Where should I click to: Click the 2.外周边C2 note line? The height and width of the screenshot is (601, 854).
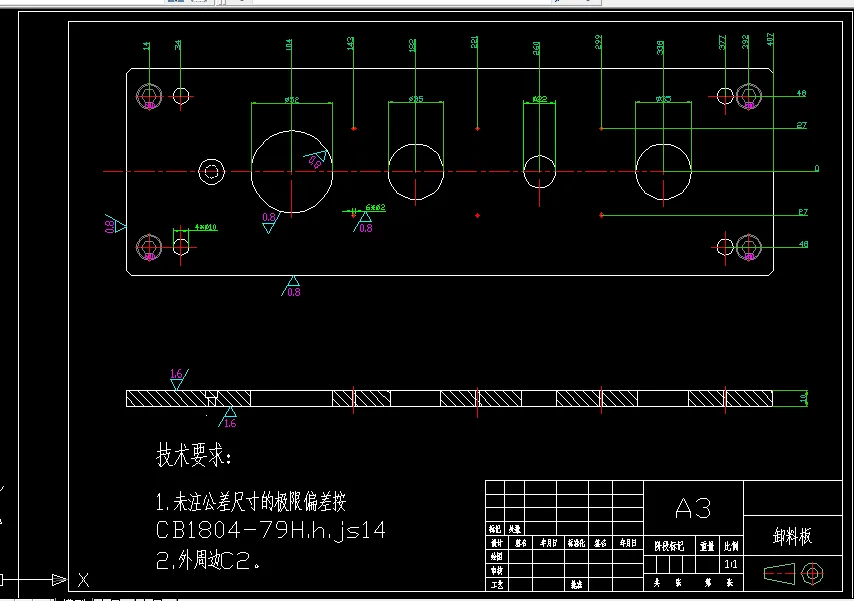point(208,560)
